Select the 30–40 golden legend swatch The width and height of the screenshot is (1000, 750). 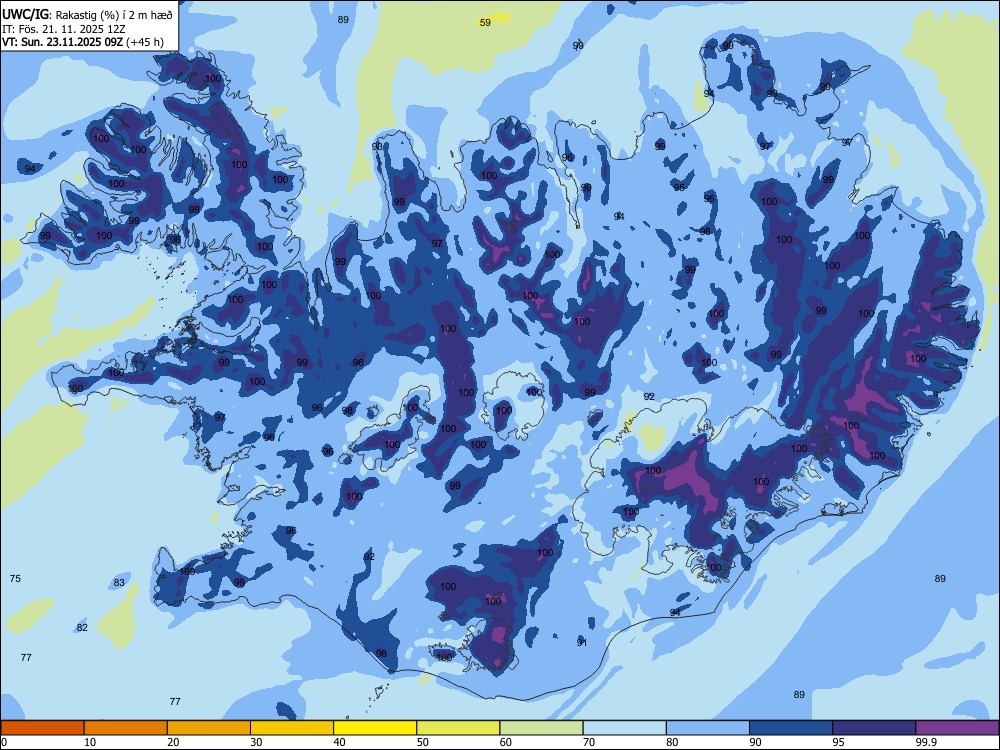coord(292,728)
